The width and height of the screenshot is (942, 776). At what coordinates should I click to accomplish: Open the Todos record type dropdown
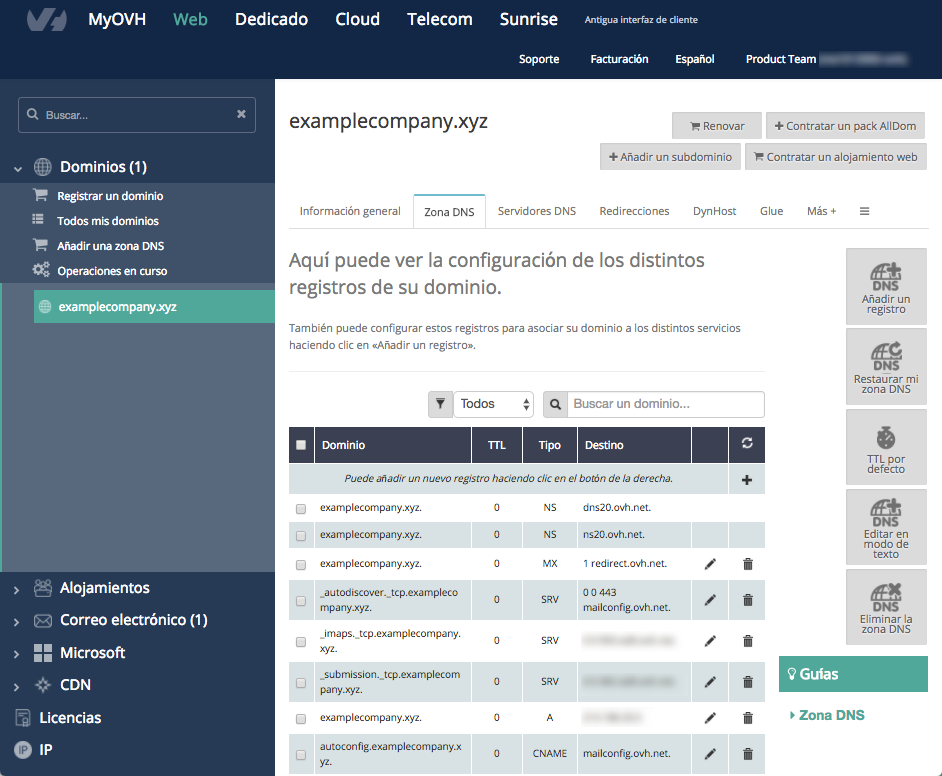click(493, 404)
